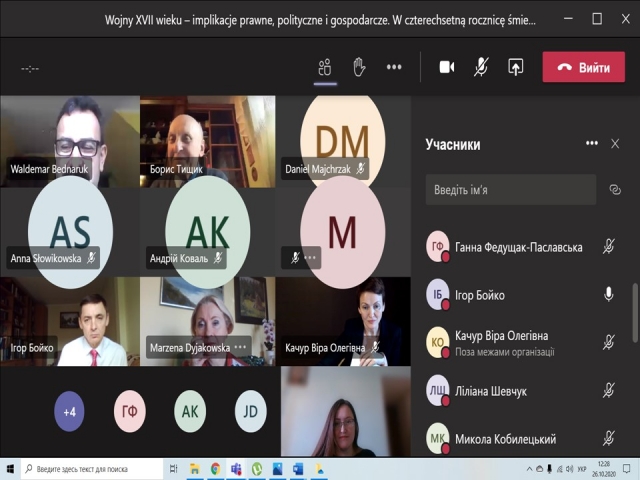Screen dimensions: 640x480
Task: Select the M avatar participant tile
Action: (x=343, y=232)
